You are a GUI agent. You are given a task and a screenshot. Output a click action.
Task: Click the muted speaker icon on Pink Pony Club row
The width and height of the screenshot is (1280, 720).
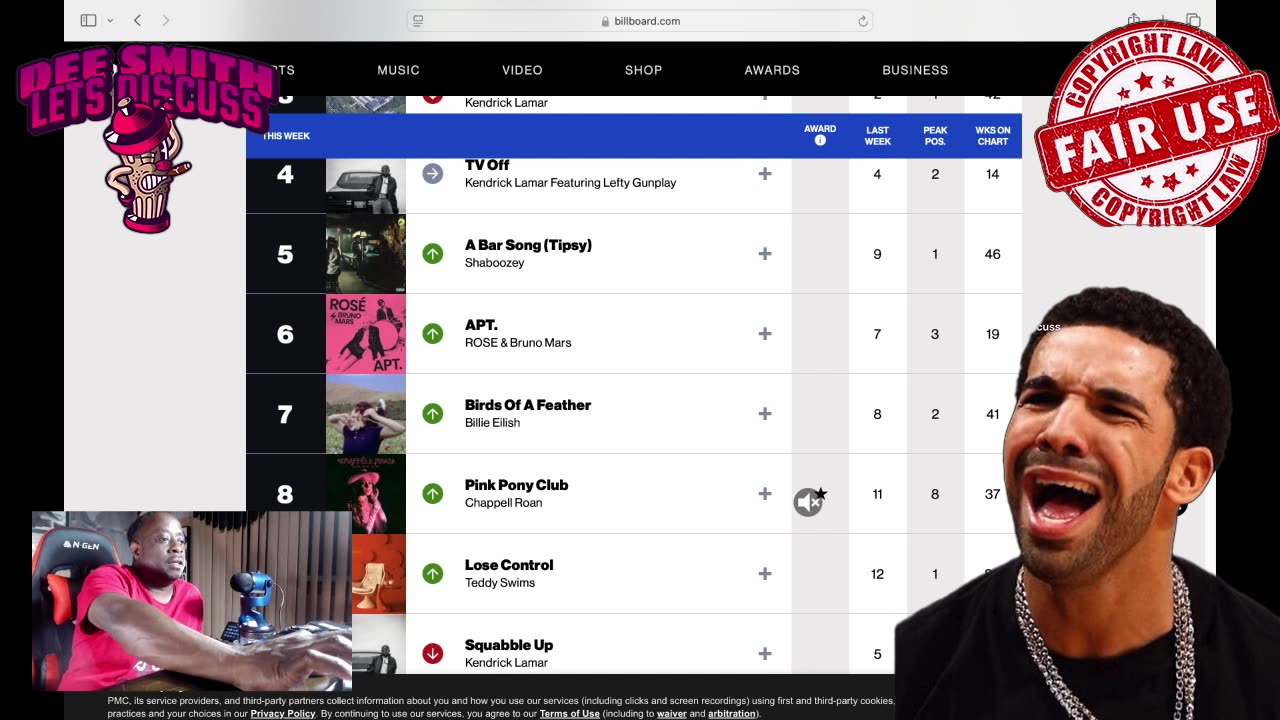tap(808, 502)
